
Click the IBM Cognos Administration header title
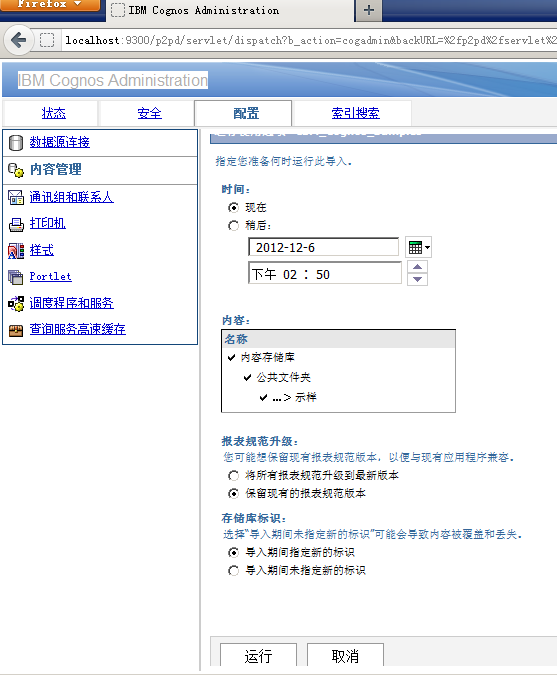click(113, 81)
